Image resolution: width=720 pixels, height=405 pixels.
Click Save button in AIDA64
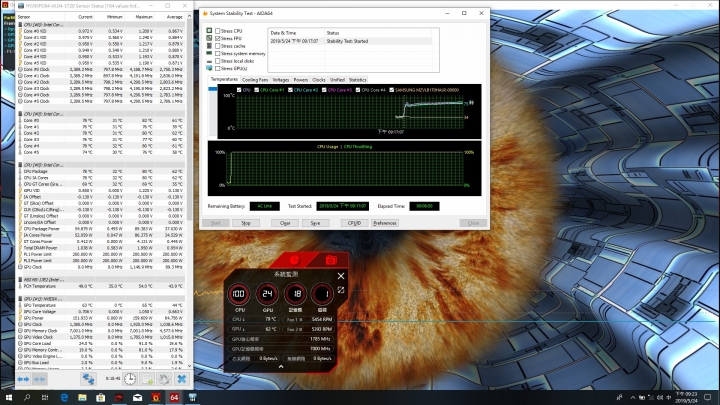pyautogui.click(x=315, y=223)
